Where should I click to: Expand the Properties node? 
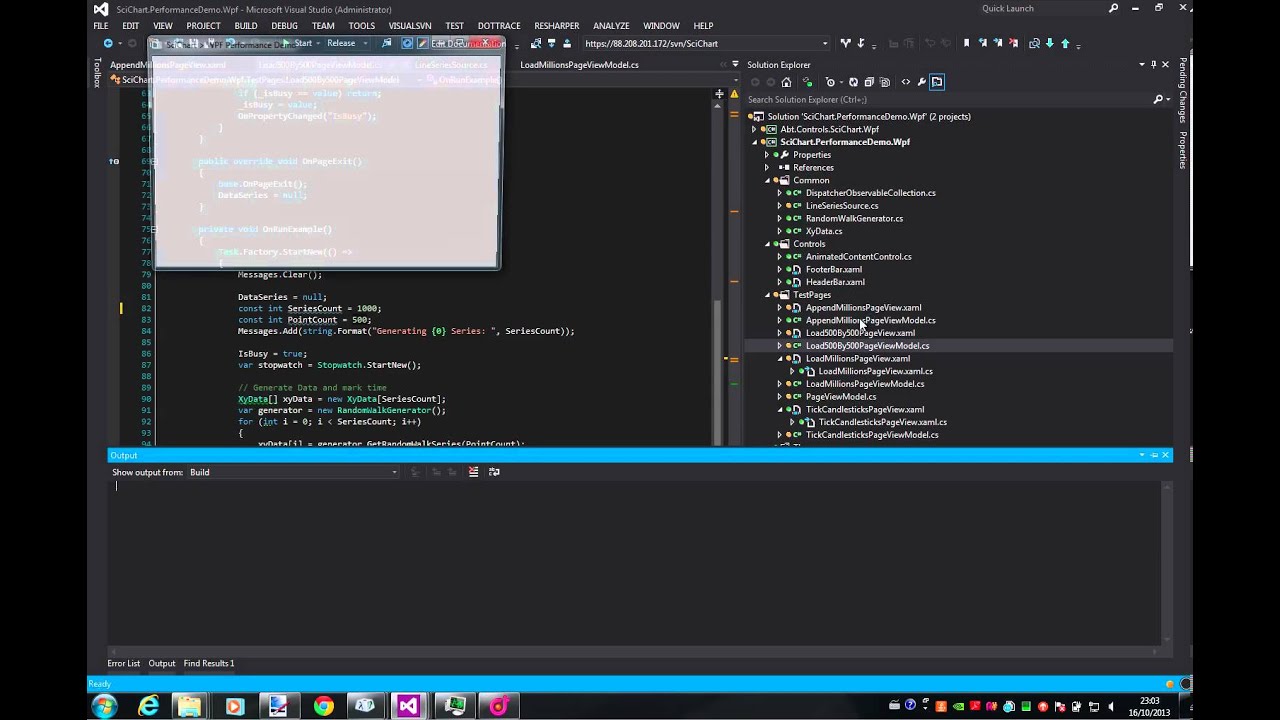pos(767,155)
